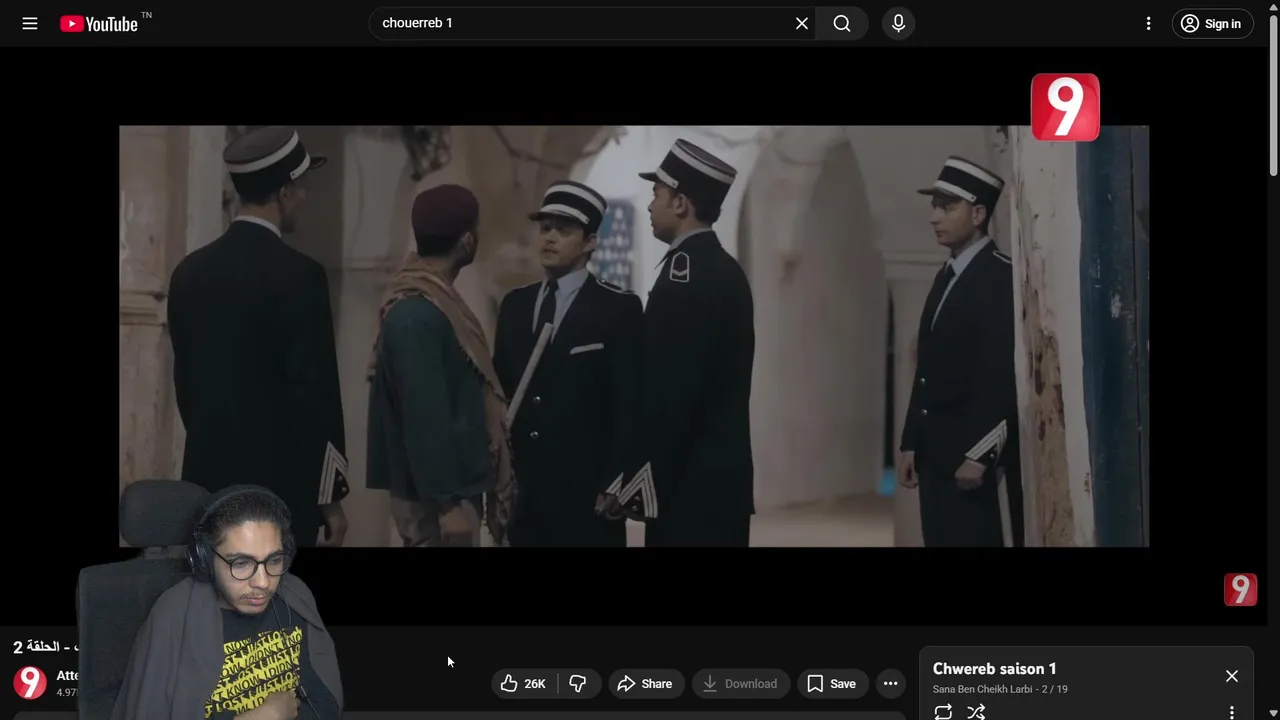This screenshot has width=1280, height=720.
Task: Run search with magnifier button
Action: pos(842,23)
